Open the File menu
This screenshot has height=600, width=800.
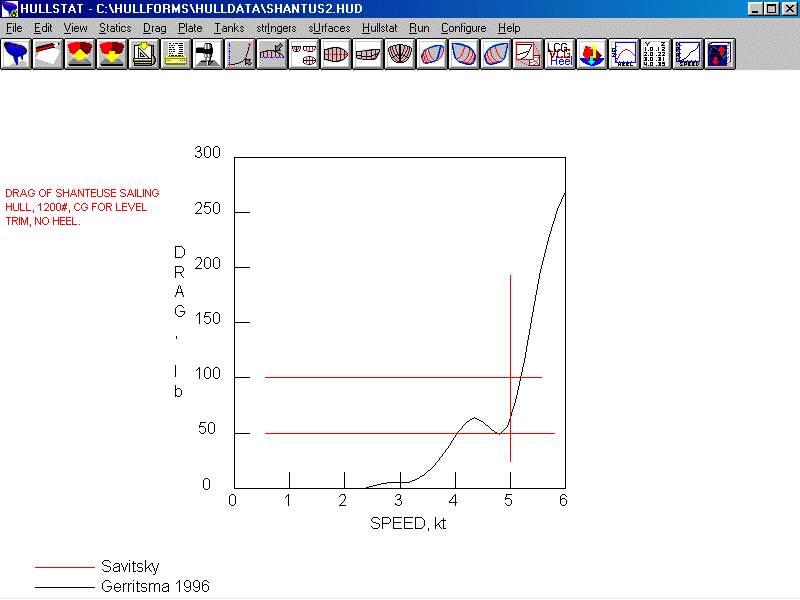[14, 28]
